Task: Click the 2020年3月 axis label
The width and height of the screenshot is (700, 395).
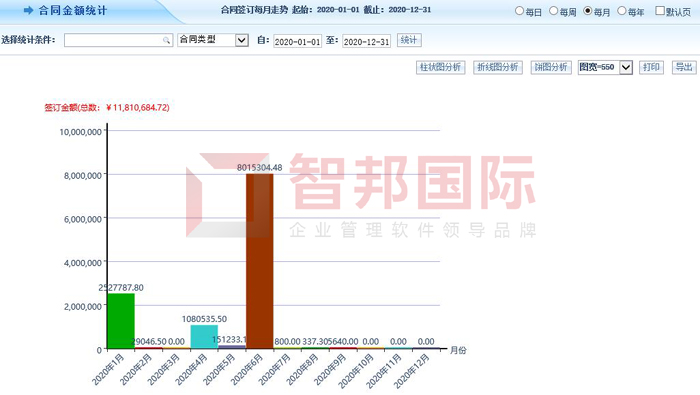Action: pyautogui.click(x=164, y=369)
